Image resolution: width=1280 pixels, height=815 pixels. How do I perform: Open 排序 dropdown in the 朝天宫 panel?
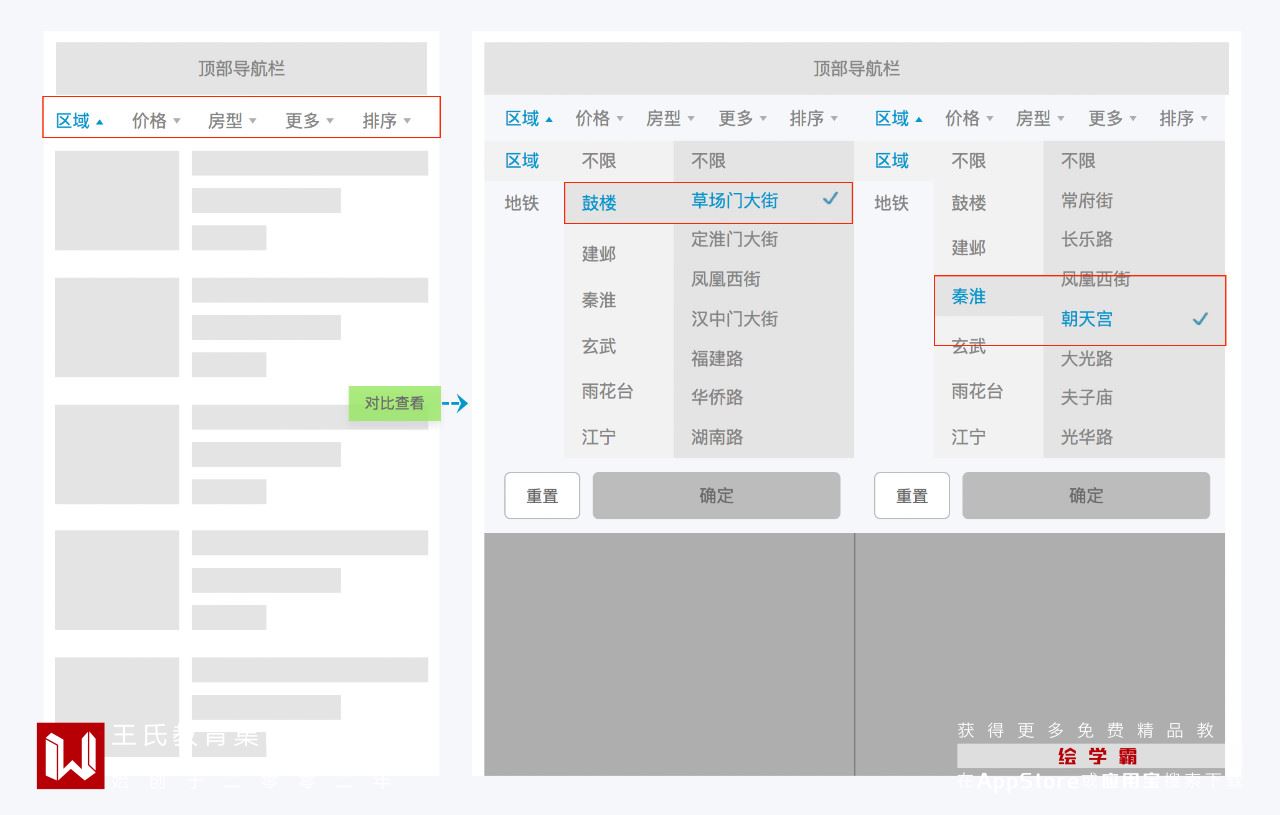(x=1183, y=119)
